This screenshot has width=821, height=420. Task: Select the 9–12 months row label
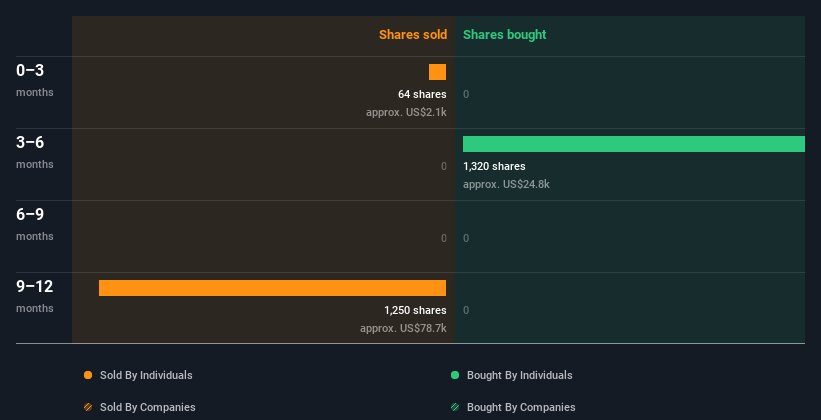tap(35, 295)
